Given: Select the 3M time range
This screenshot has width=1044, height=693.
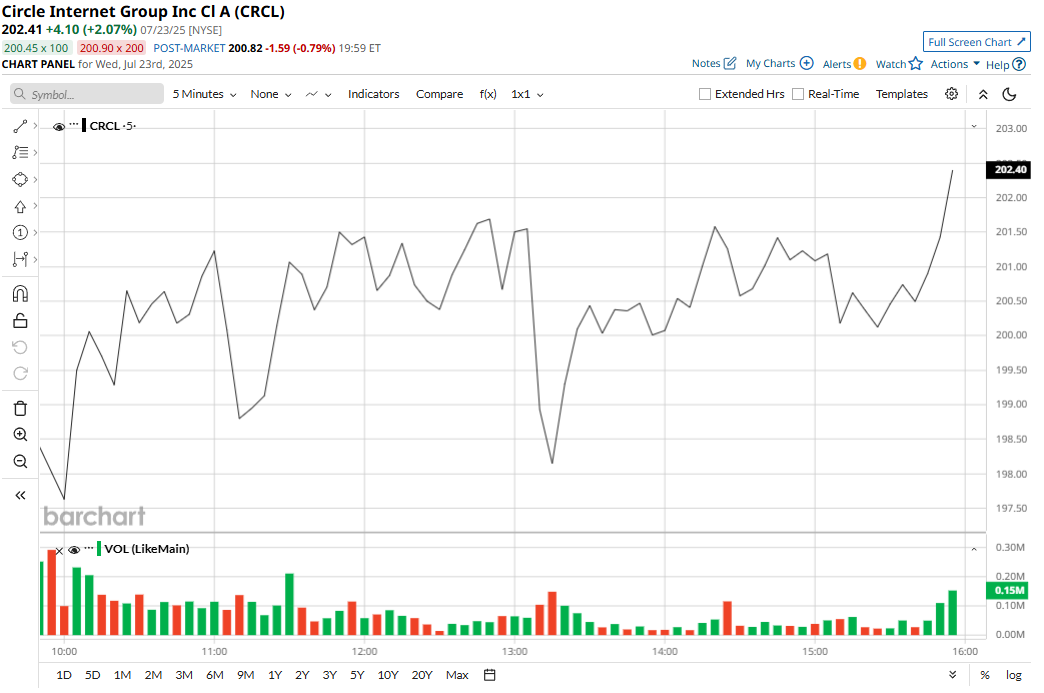Looking at the screenshot, I should click(x=184, y=675).
